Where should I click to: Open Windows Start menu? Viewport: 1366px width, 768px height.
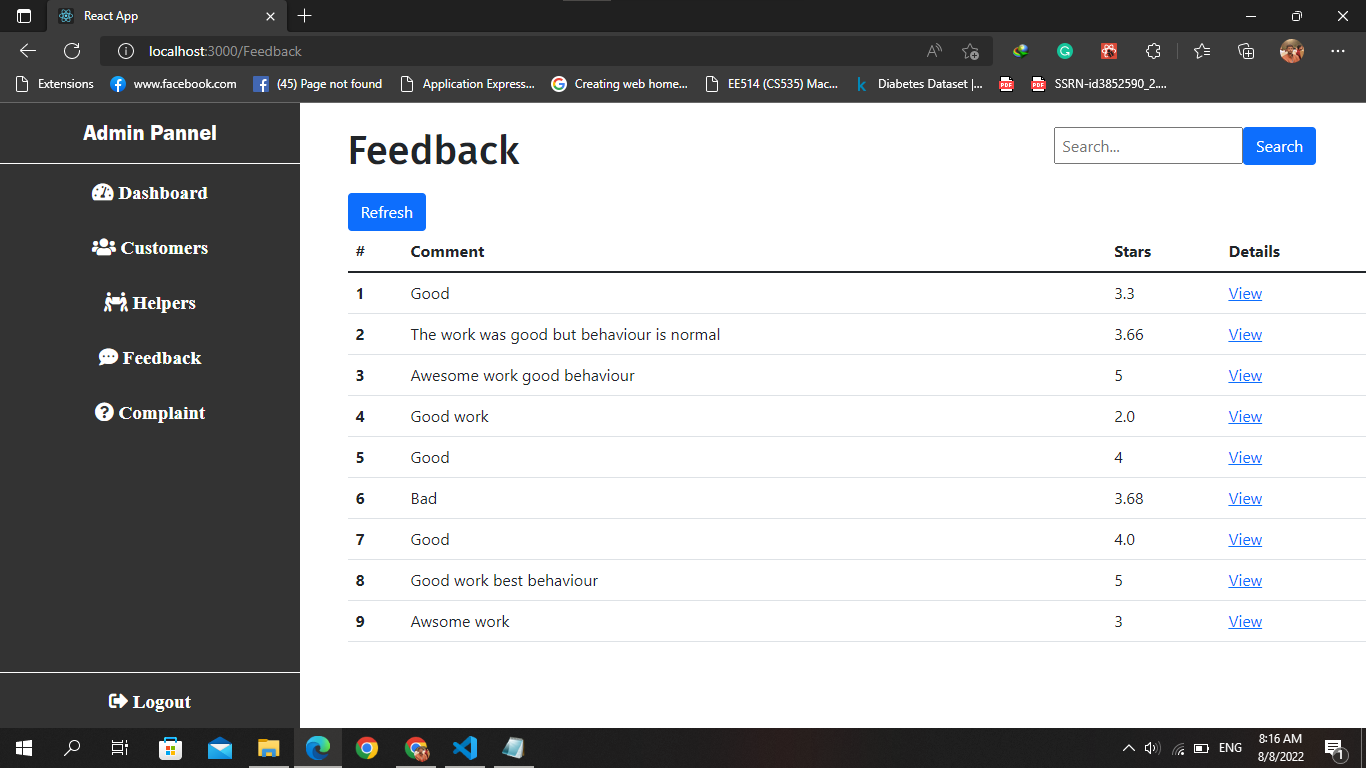pyautogui.click(x=24, y=748)
